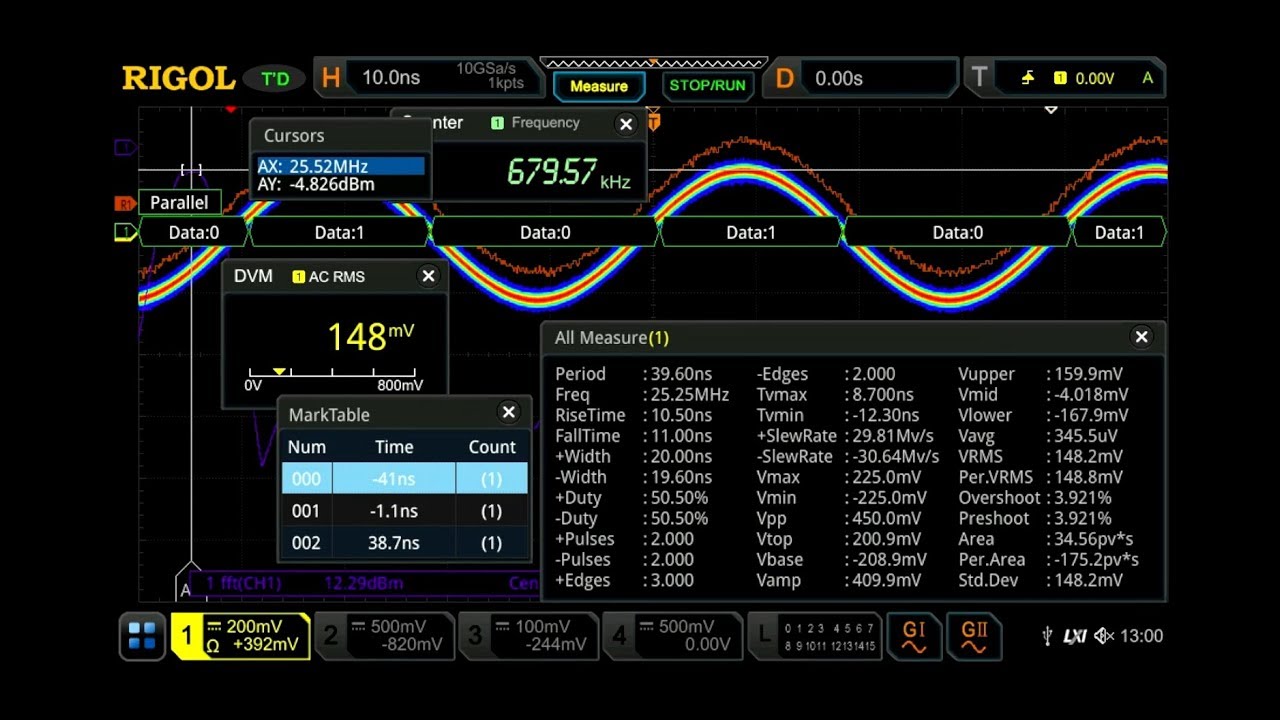1280x720 pixels.
Task: Close the MarkTable window
Action: pos(509,412)
